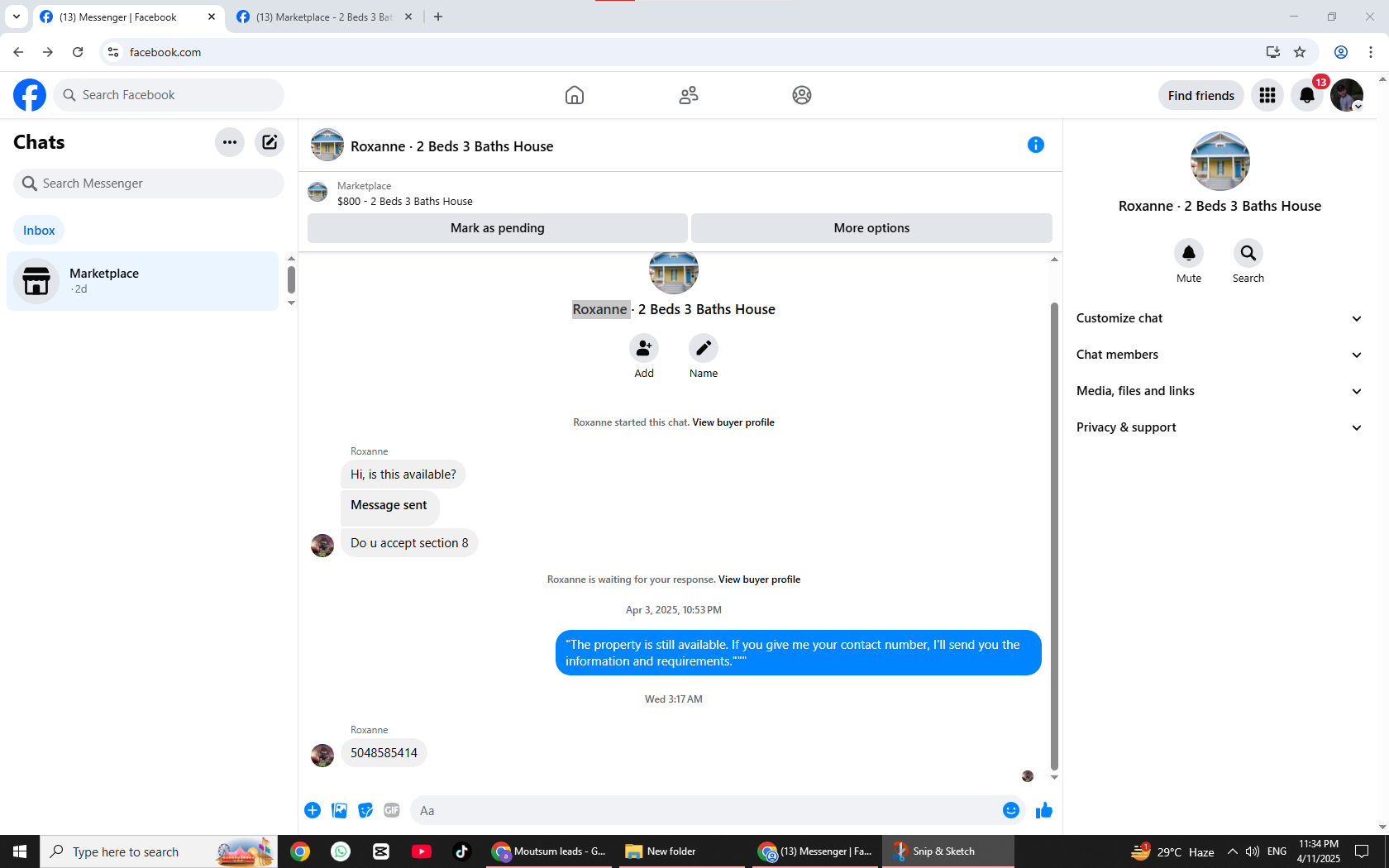Expand the Customize chat section
The image size is (1389, 868).
click(x=1220, y=318)
